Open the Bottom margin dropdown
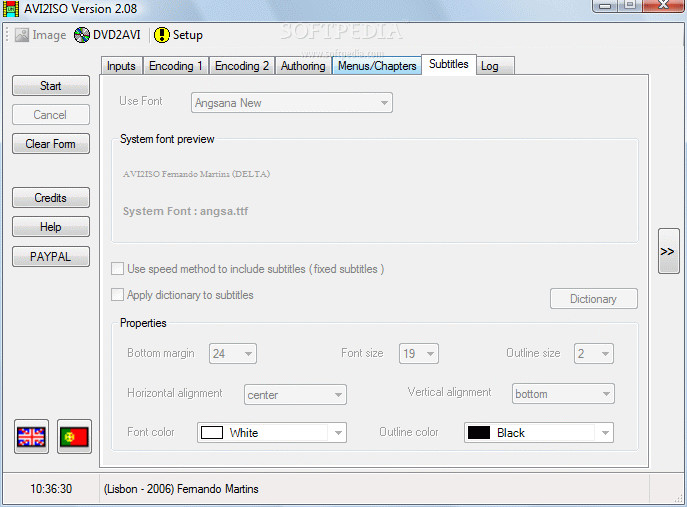Viewport: 687px width, 507px height. pyautogui.click(x=233, y=354)
